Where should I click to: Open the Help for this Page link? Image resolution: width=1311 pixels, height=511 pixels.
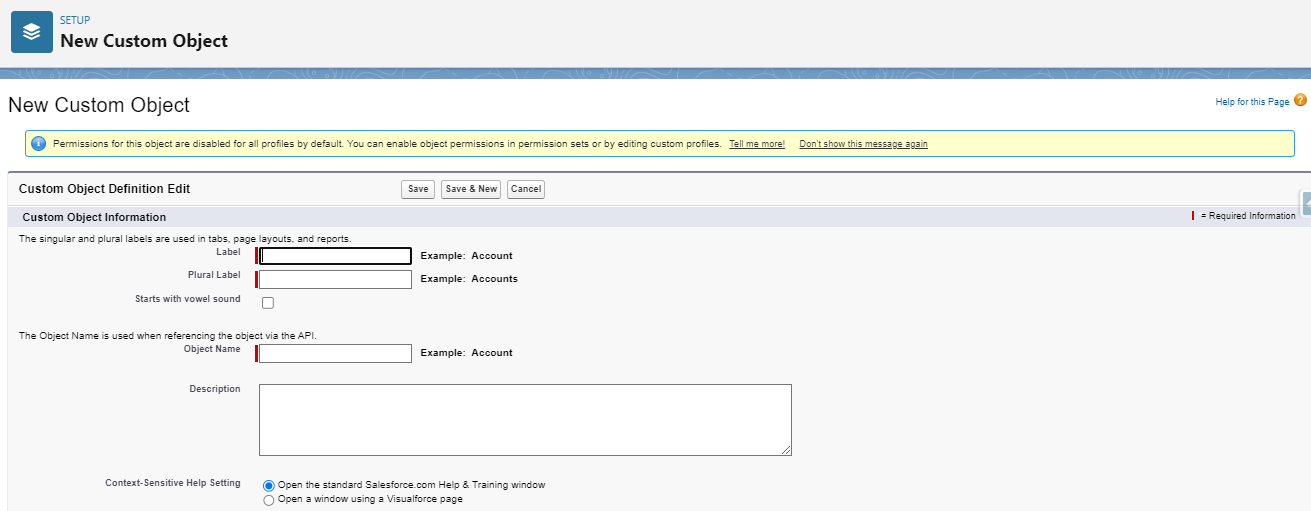[1252, 102]
